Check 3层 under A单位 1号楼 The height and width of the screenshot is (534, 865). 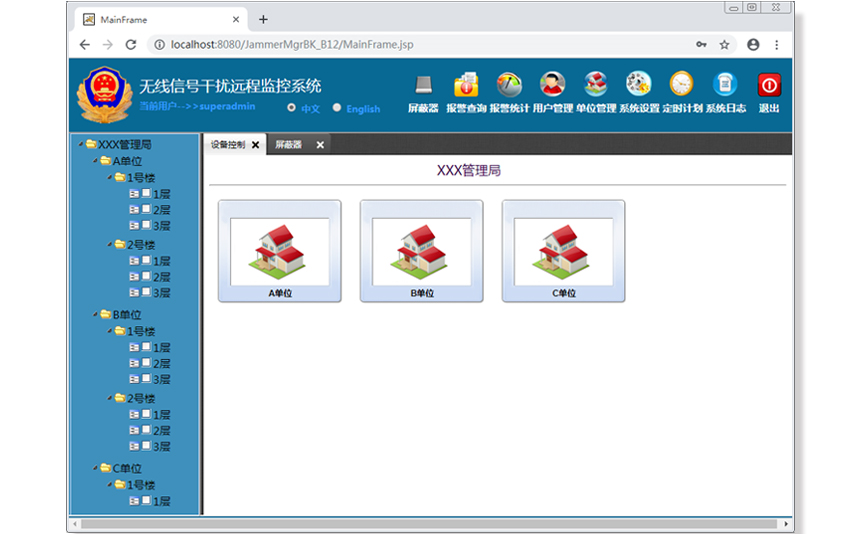[x=146, y=225]
